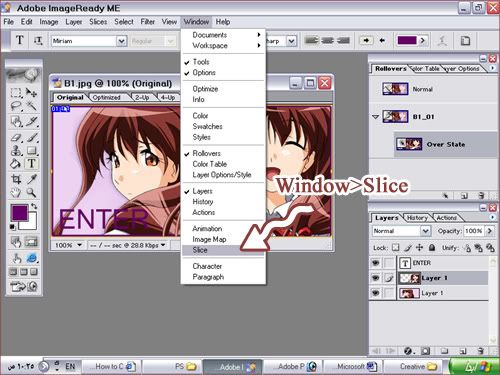Open the 28.8 Kbps download speed dropdown

[x=163, y=245]
